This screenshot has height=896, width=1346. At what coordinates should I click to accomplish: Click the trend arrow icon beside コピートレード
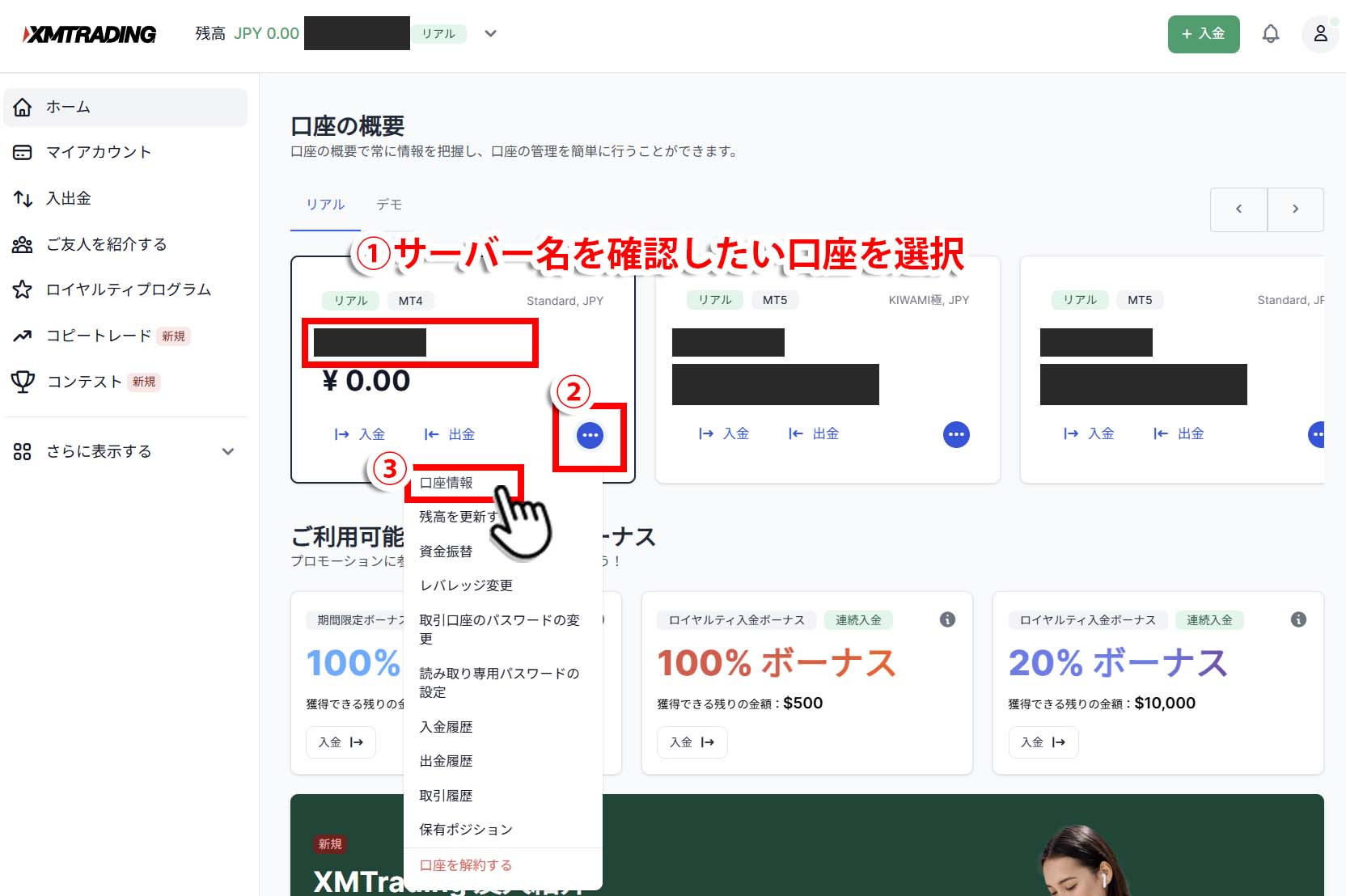(23, 336)
